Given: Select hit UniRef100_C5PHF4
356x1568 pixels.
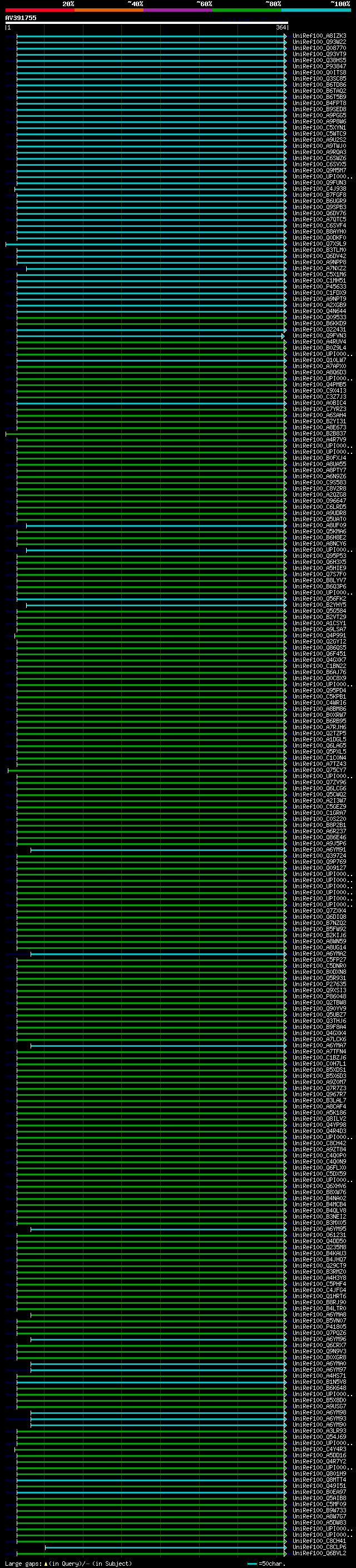Looking at the screenshot, I should click(319, 1285).
